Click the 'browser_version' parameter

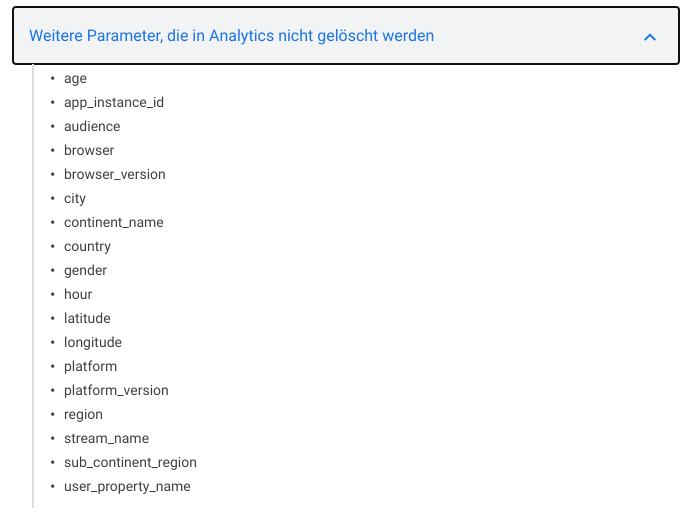114,174
